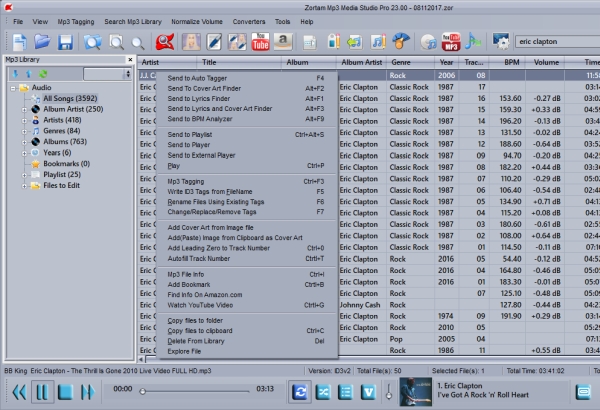Expand the Albums (763) node
Screen dimensions: 600x410
click(24, 142)
